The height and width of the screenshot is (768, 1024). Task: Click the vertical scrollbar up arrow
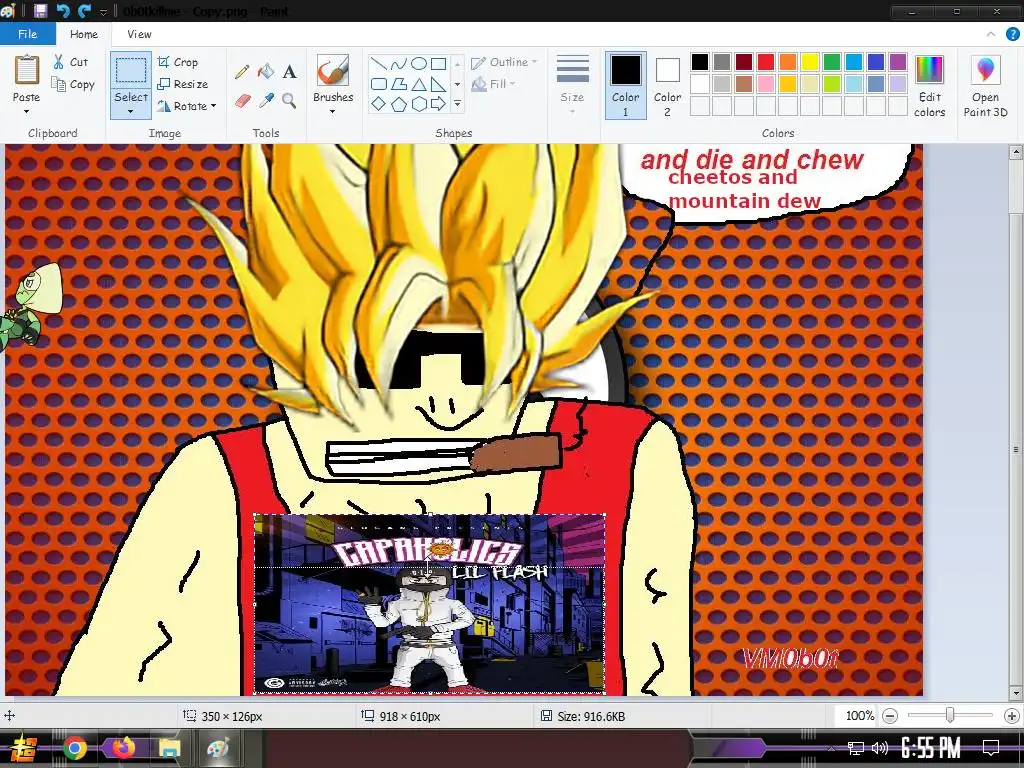pos(1016,152)
